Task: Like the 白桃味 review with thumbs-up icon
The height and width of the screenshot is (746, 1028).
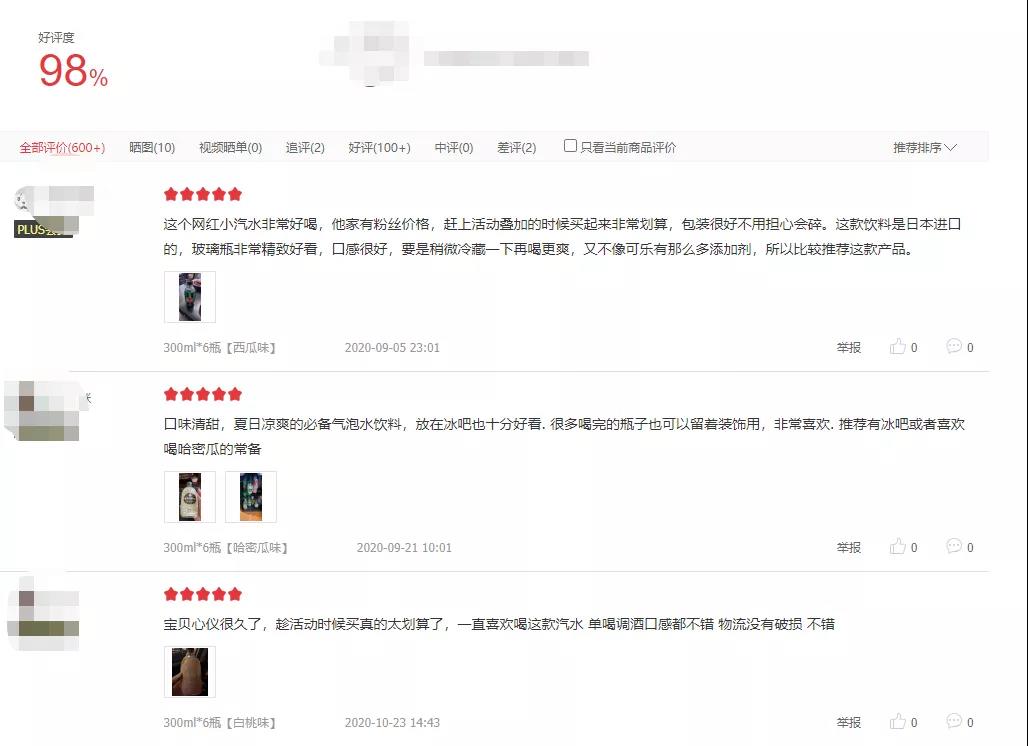Action: coord(898,722)
